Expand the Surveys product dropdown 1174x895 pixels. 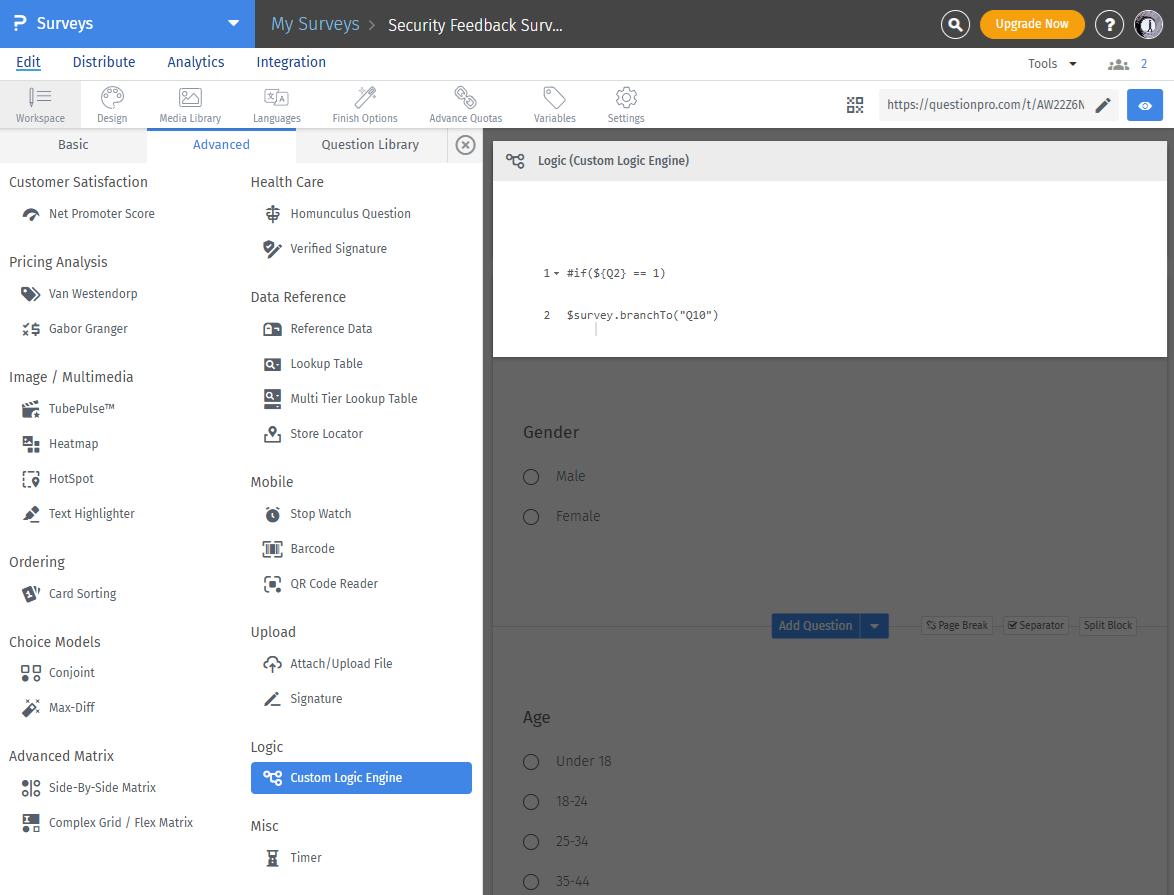coord(233,24)
